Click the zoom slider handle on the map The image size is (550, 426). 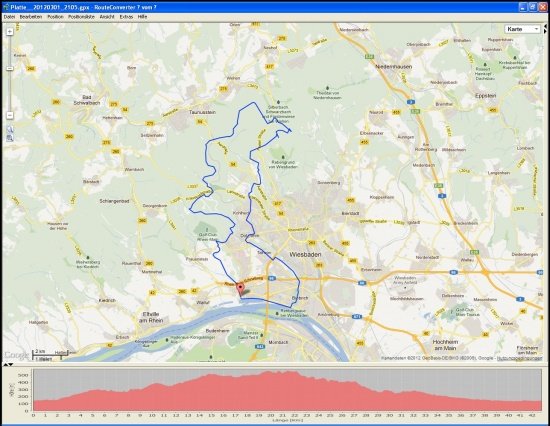tap(10, 68)
